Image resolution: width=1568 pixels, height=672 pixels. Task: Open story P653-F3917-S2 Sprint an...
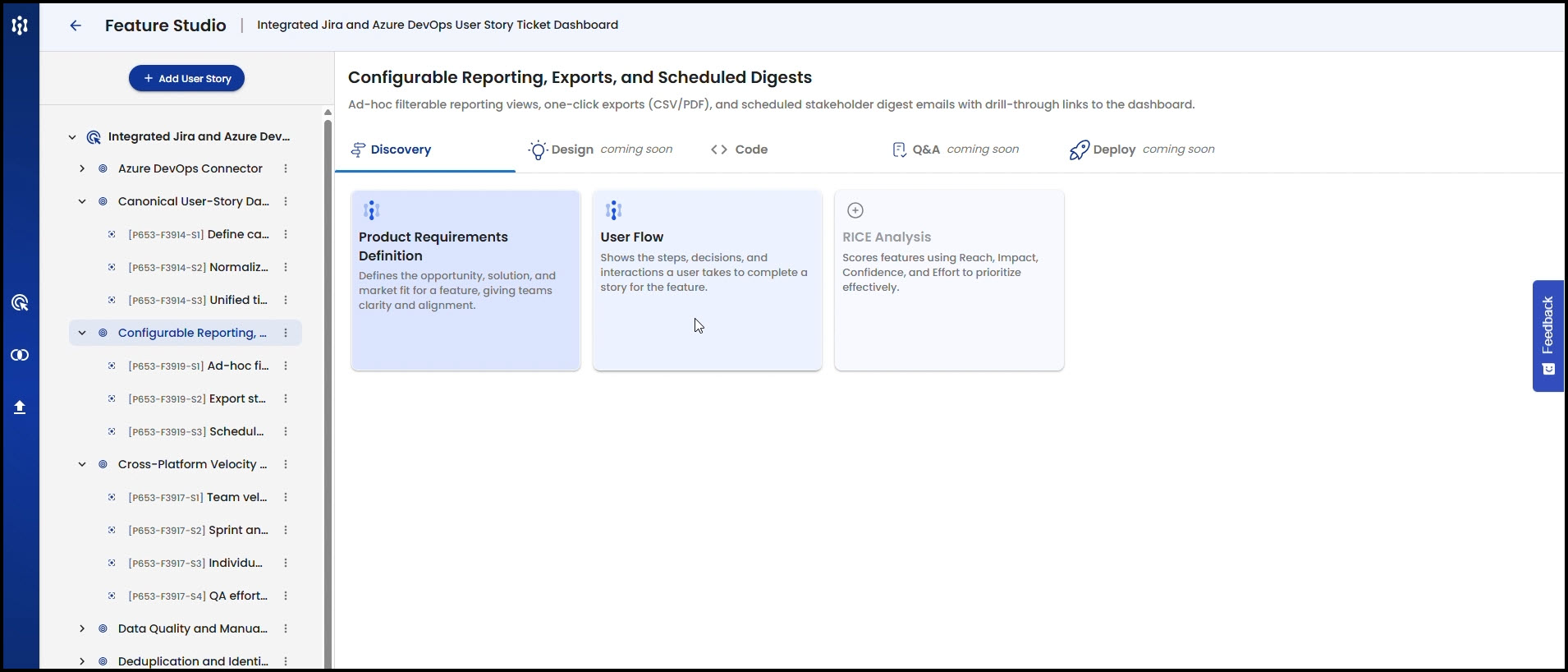click(199, 530)
